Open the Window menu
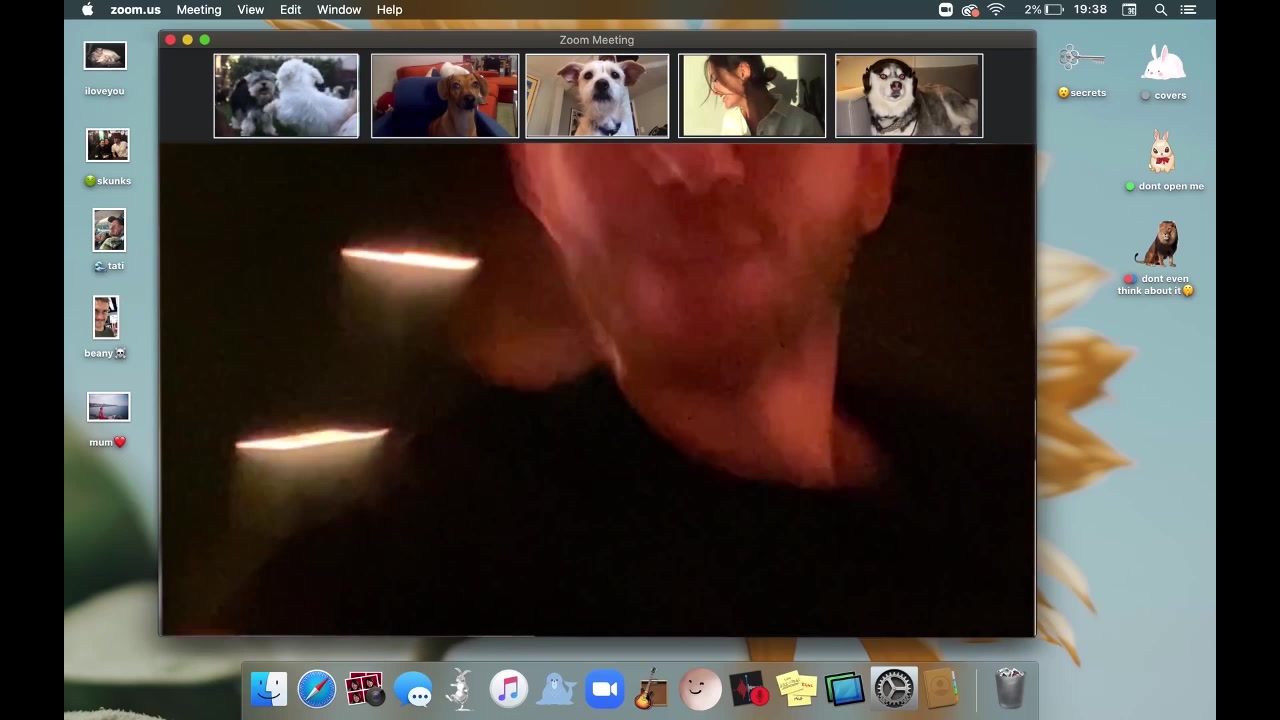Screen dimensions: 1280x720 (339, 10)
